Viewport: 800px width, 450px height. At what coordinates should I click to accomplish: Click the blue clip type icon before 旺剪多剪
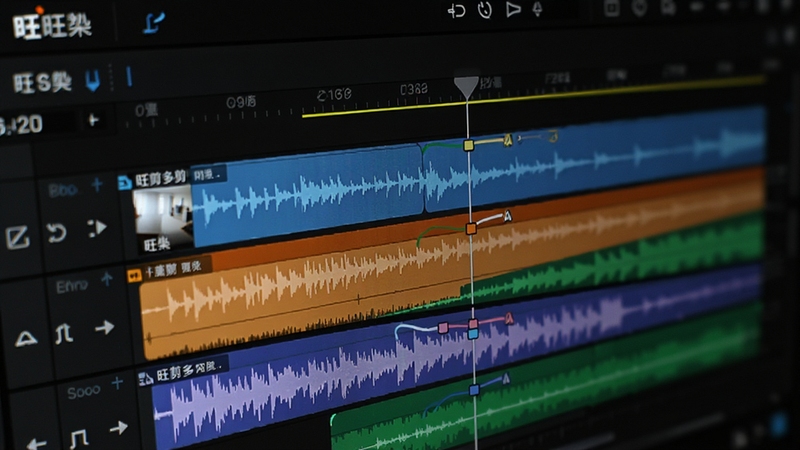tap(124, 183)
